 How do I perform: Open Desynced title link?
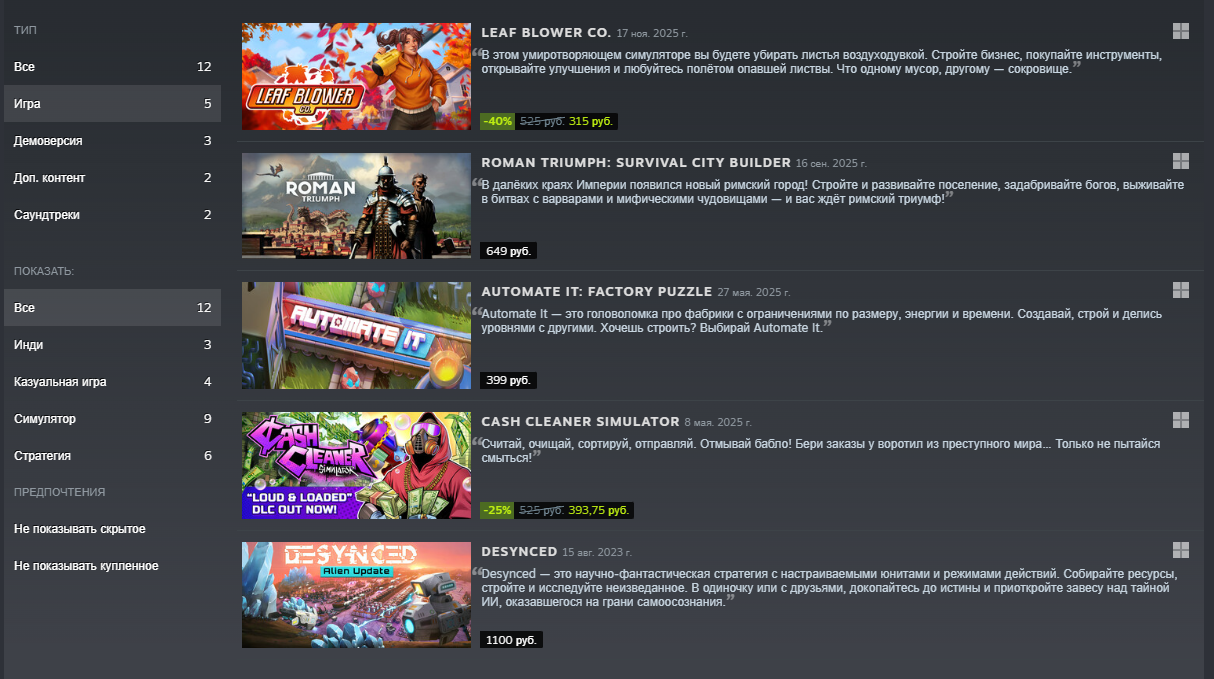coord(519,551)
